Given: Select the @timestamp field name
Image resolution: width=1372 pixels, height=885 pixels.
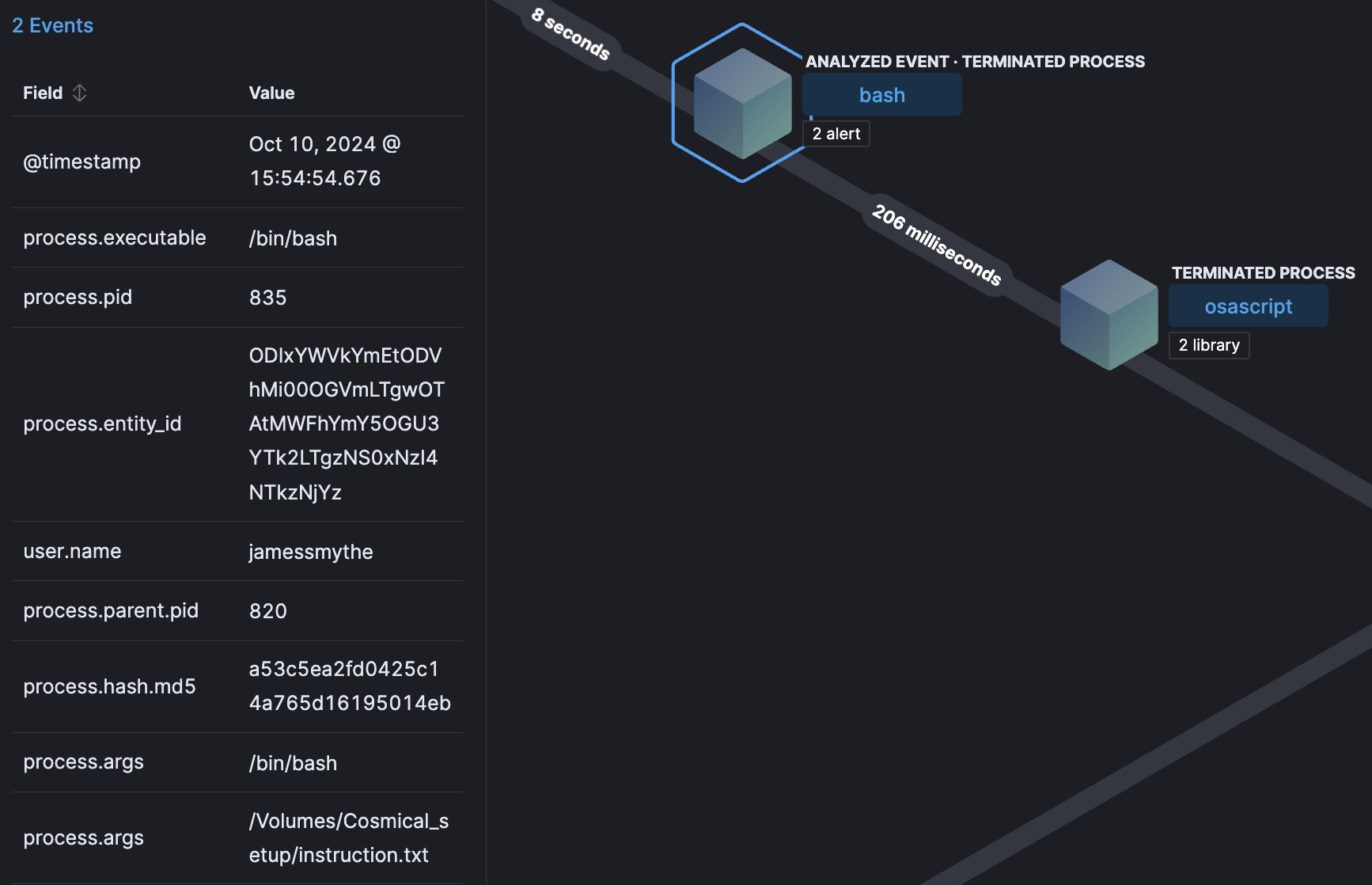Looking at the screenshot, I should [82, 161].
